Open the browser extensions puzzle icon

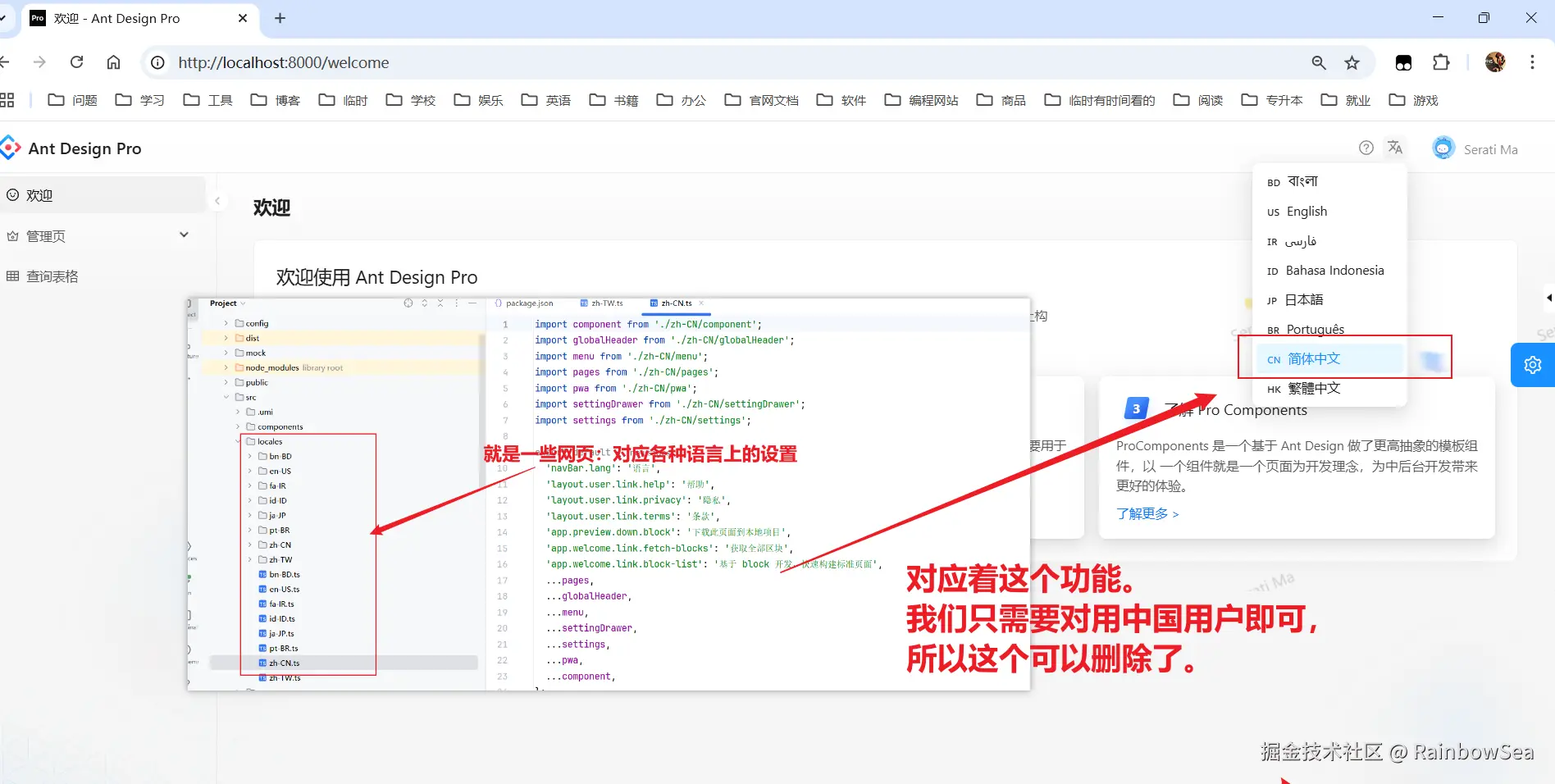click(1440, 62)
